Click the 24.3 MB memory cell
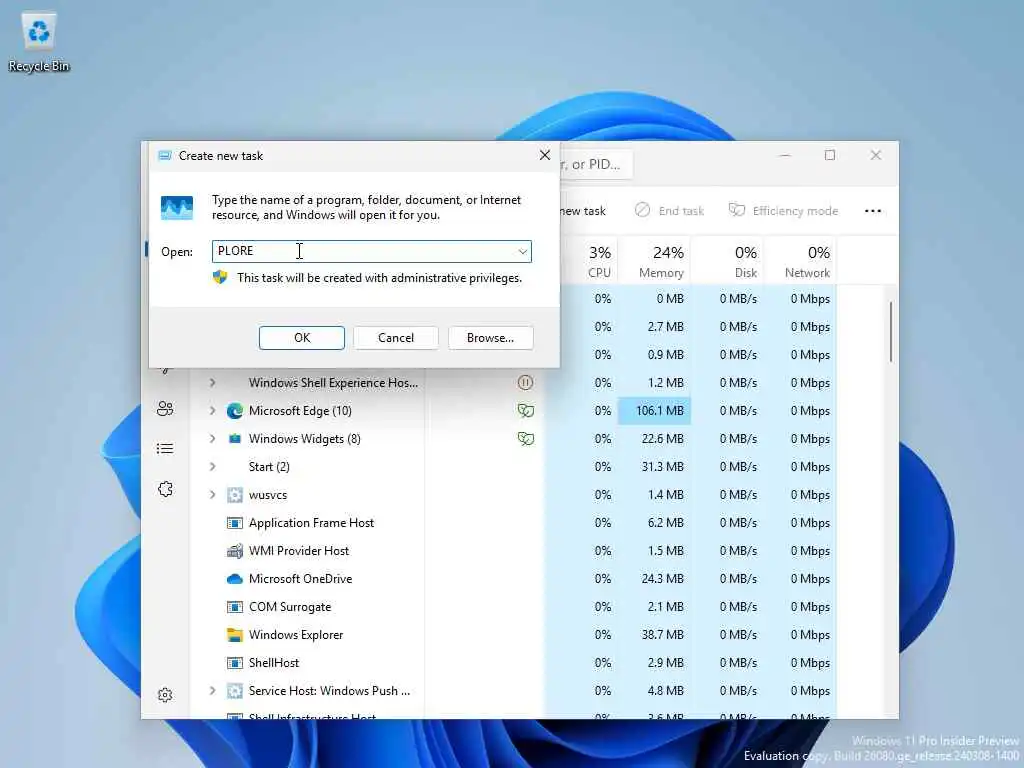Viewport: 1024px width, 768px height. coord(654,579)
